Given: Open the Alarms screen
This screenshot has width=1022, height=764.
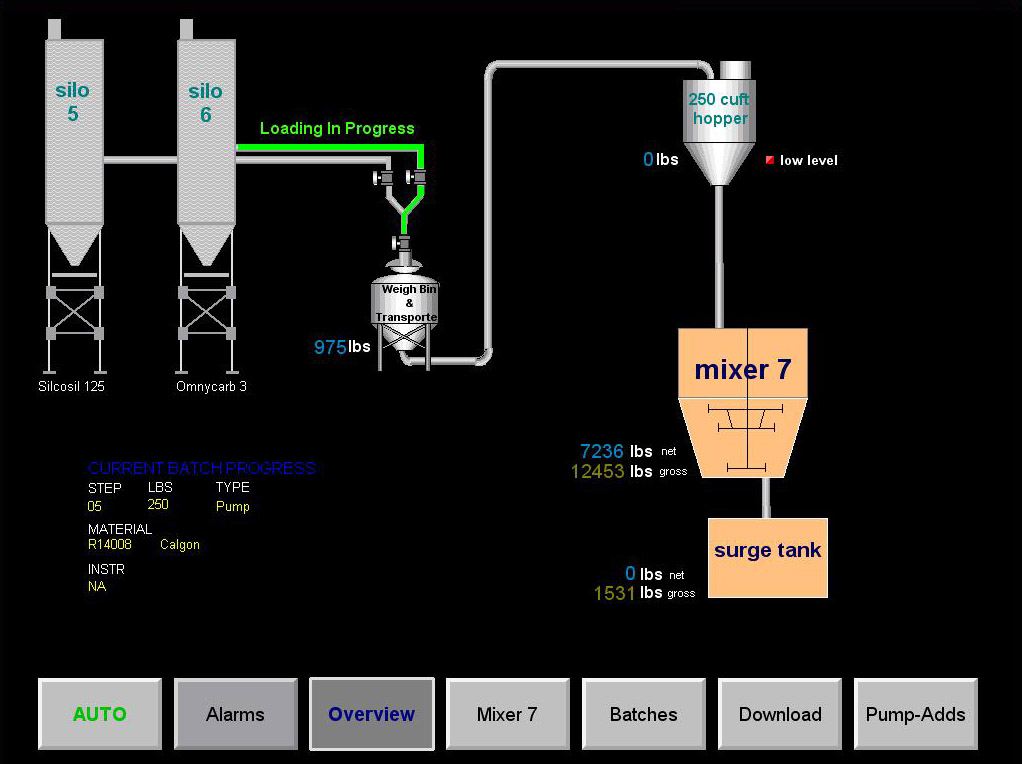Looking at the screenshot, I should pyautogui.click(x=235, y=714).
